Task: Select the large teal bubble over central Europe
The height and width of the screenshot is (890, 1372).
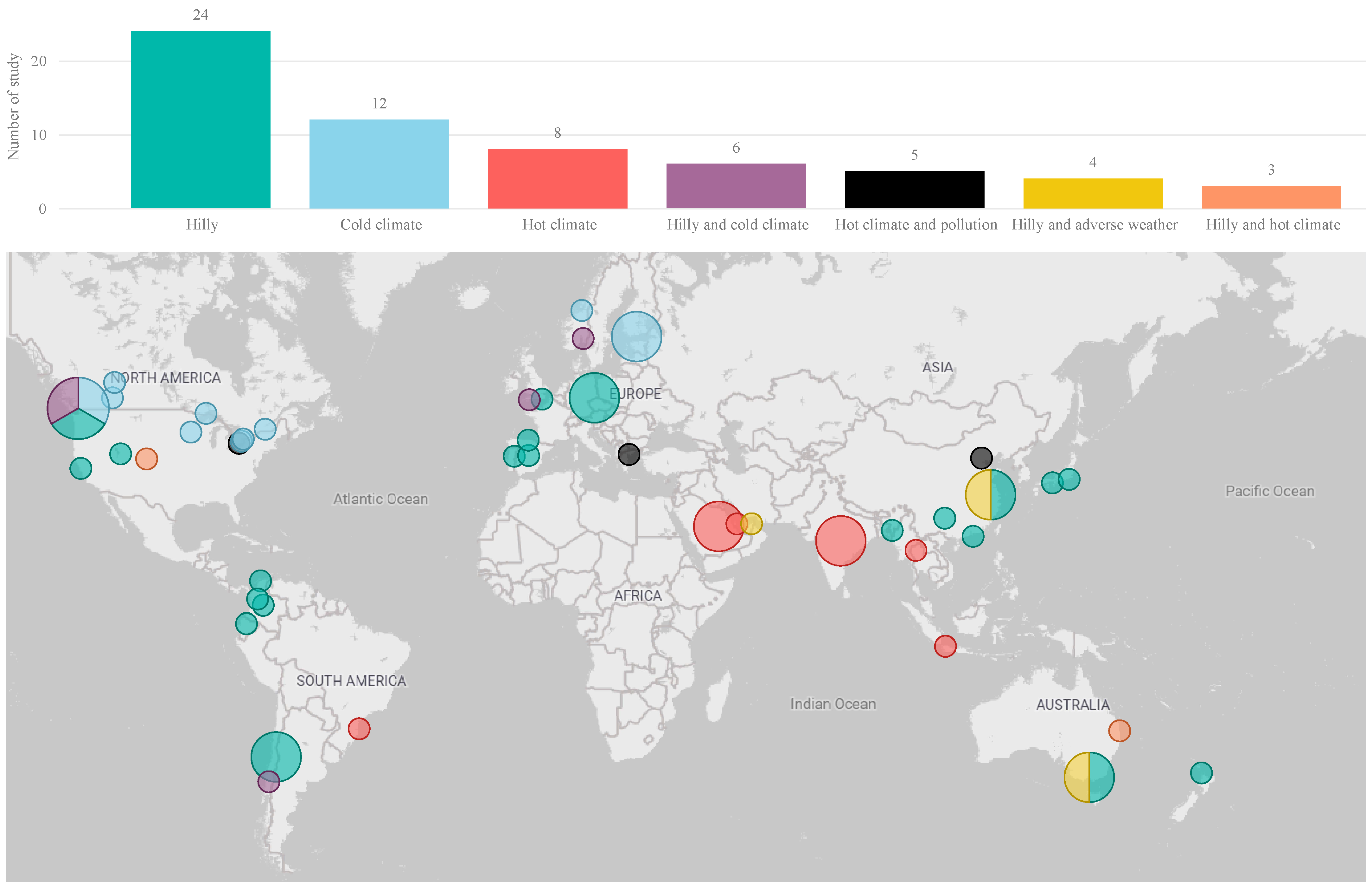Action: coord(594,398)
